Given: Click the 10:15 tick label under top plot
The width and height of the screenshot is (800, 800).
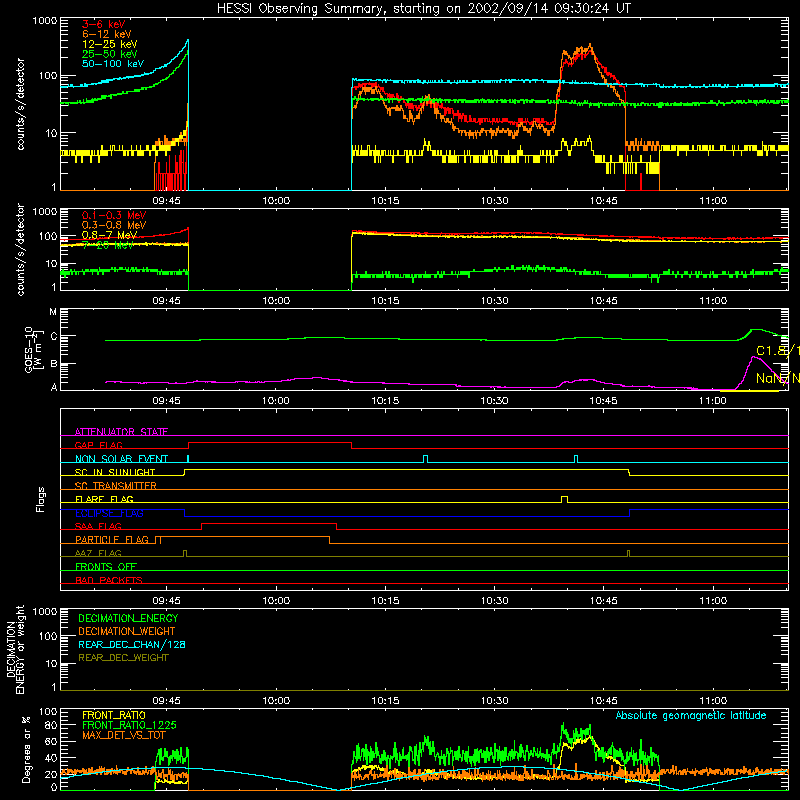Looking at the screenshot, I should tap(385, 201).
